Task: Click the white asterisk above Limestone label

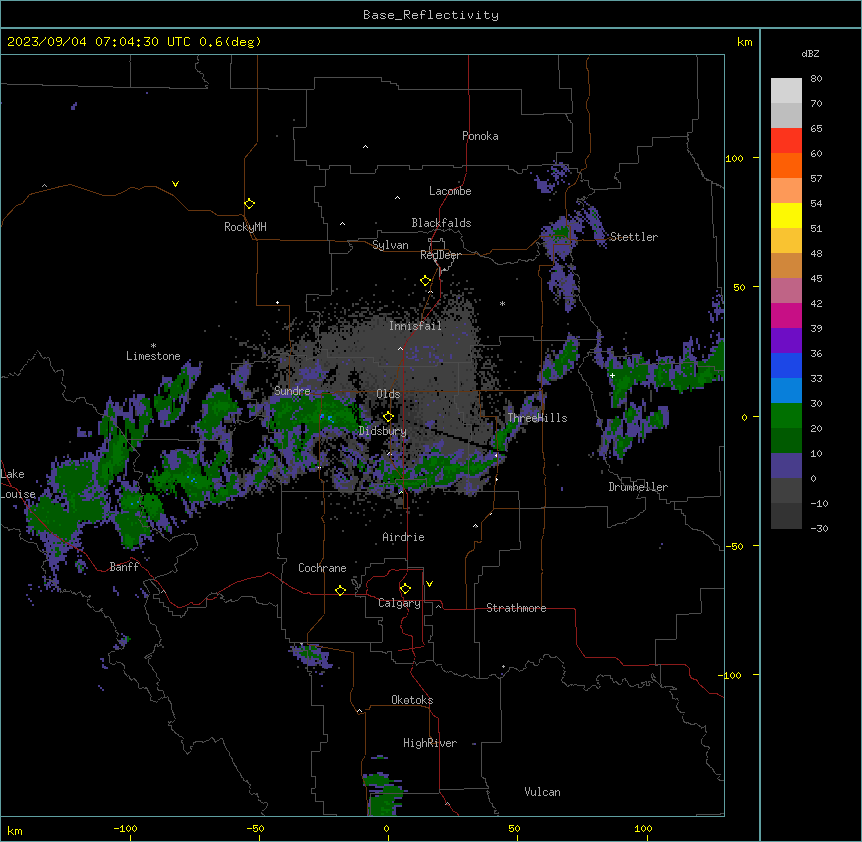Action: (x=153, y=346)
